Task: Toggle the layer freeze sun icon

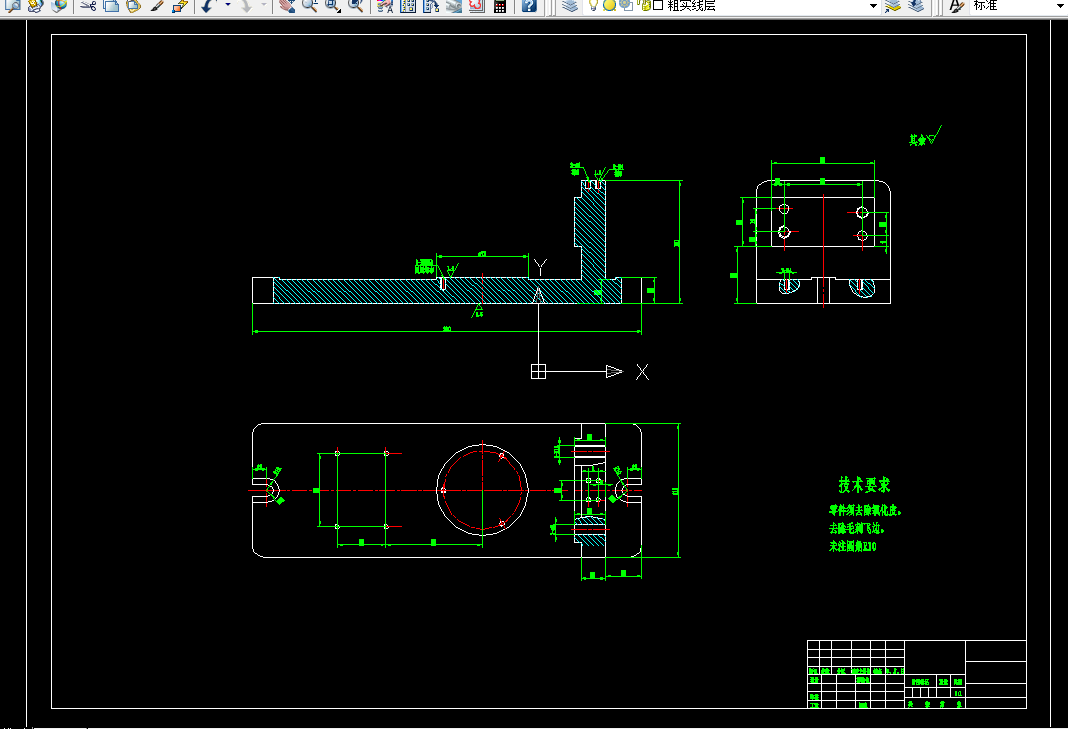Action: tap(610, 5)
